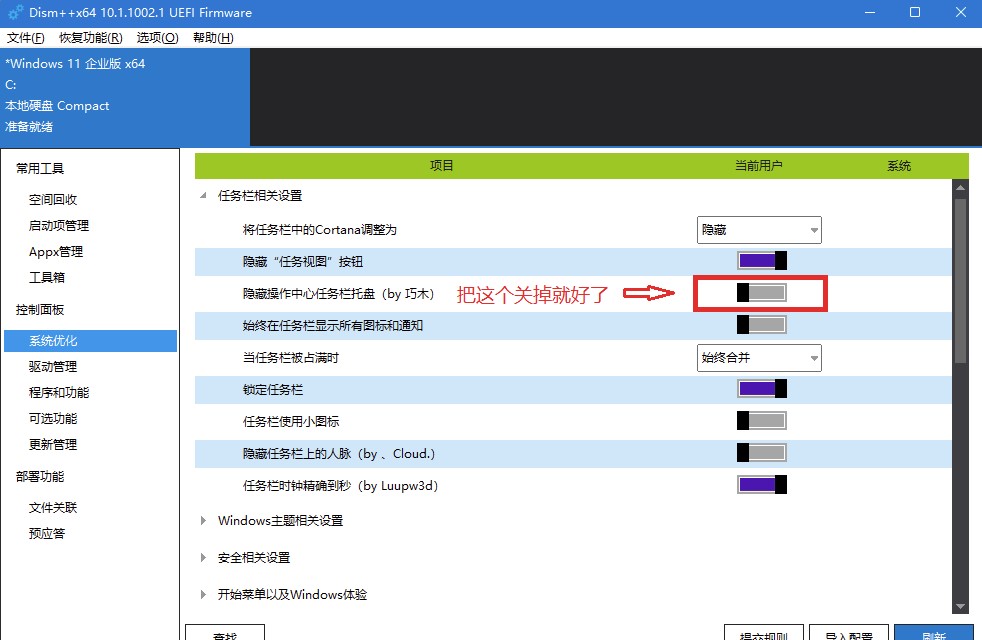This screenshot has width=982, height=640.
Task: Click the 导入配置 button
Action: pos(849,632)
